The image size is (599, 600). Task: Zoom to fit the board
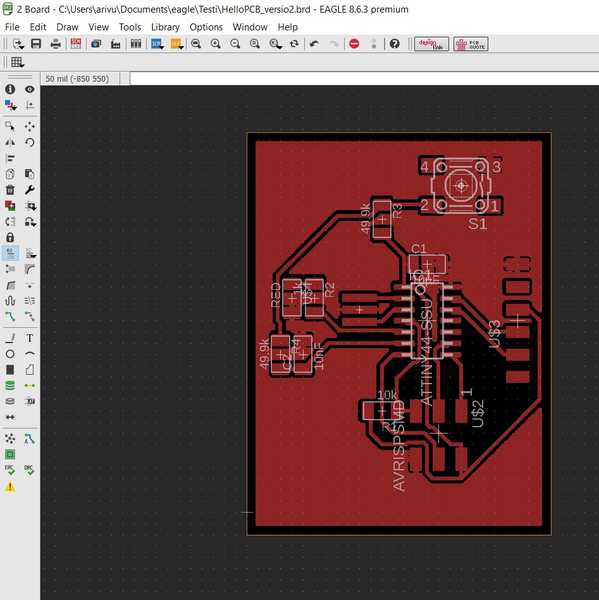click(x=196, y=44)
